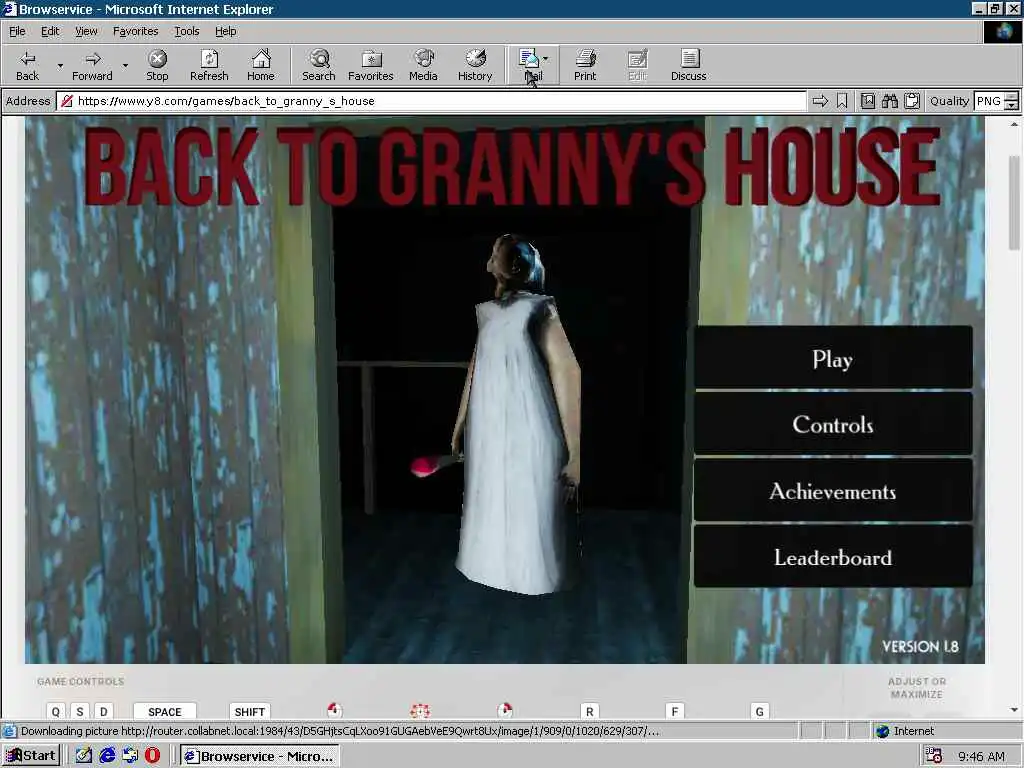Click the page vertical scrollbar thumb
This screenshot has width=1024, height=768.
1014,202
